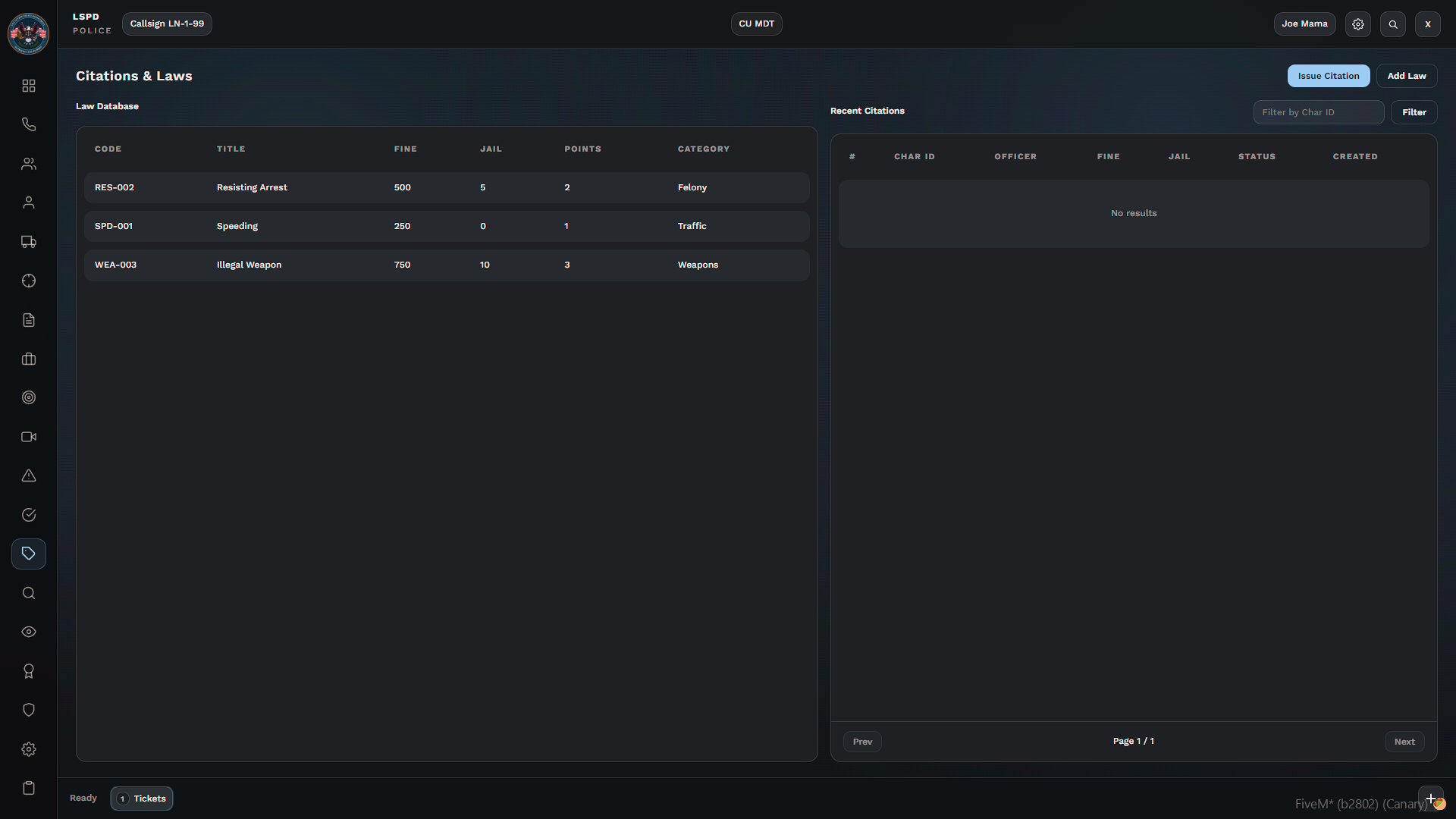Click the top-right magnifier search icon
The image size is (1456, 819).
coord(1393,24)
